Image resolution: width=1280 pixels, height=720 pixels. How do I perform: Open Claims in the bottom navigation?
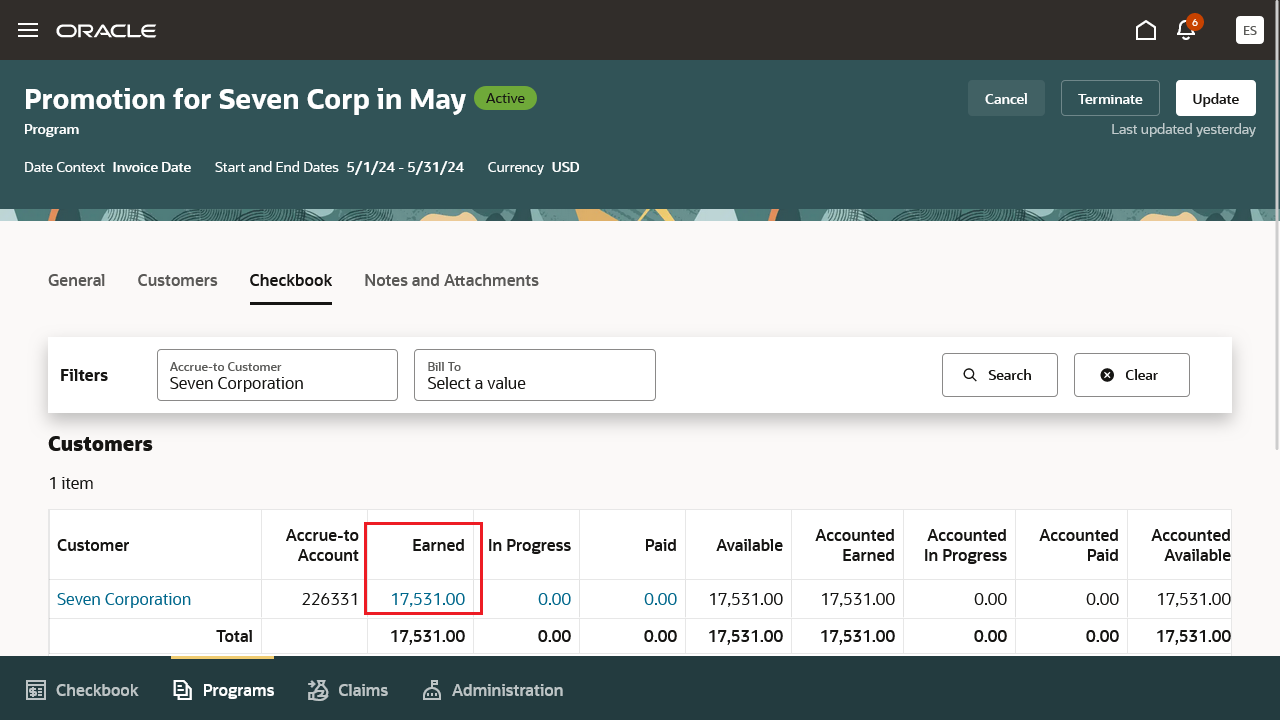(347, 690)
